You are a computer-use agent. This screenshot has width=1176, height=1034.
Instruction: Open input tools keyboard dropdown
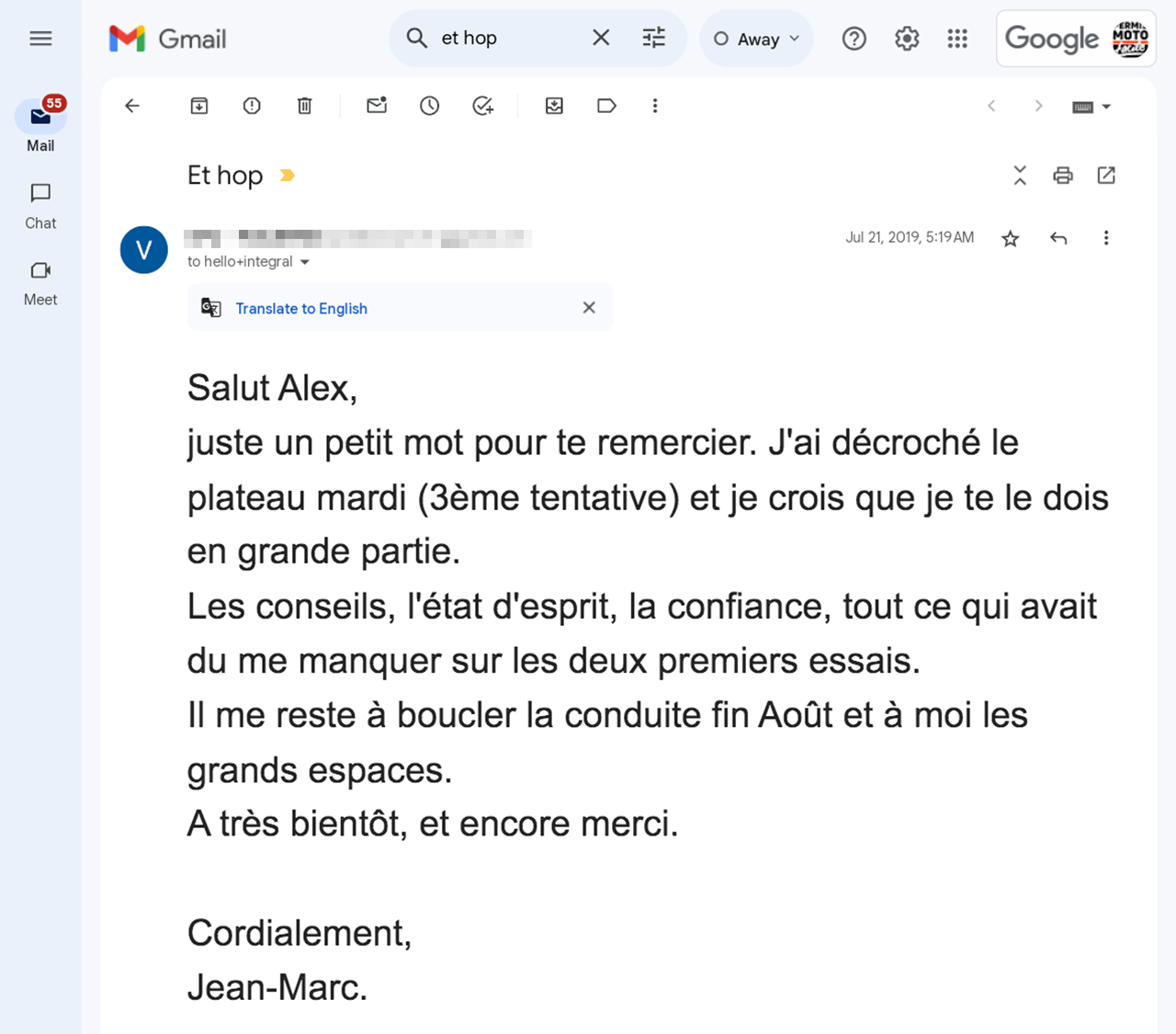[1092, 107]
